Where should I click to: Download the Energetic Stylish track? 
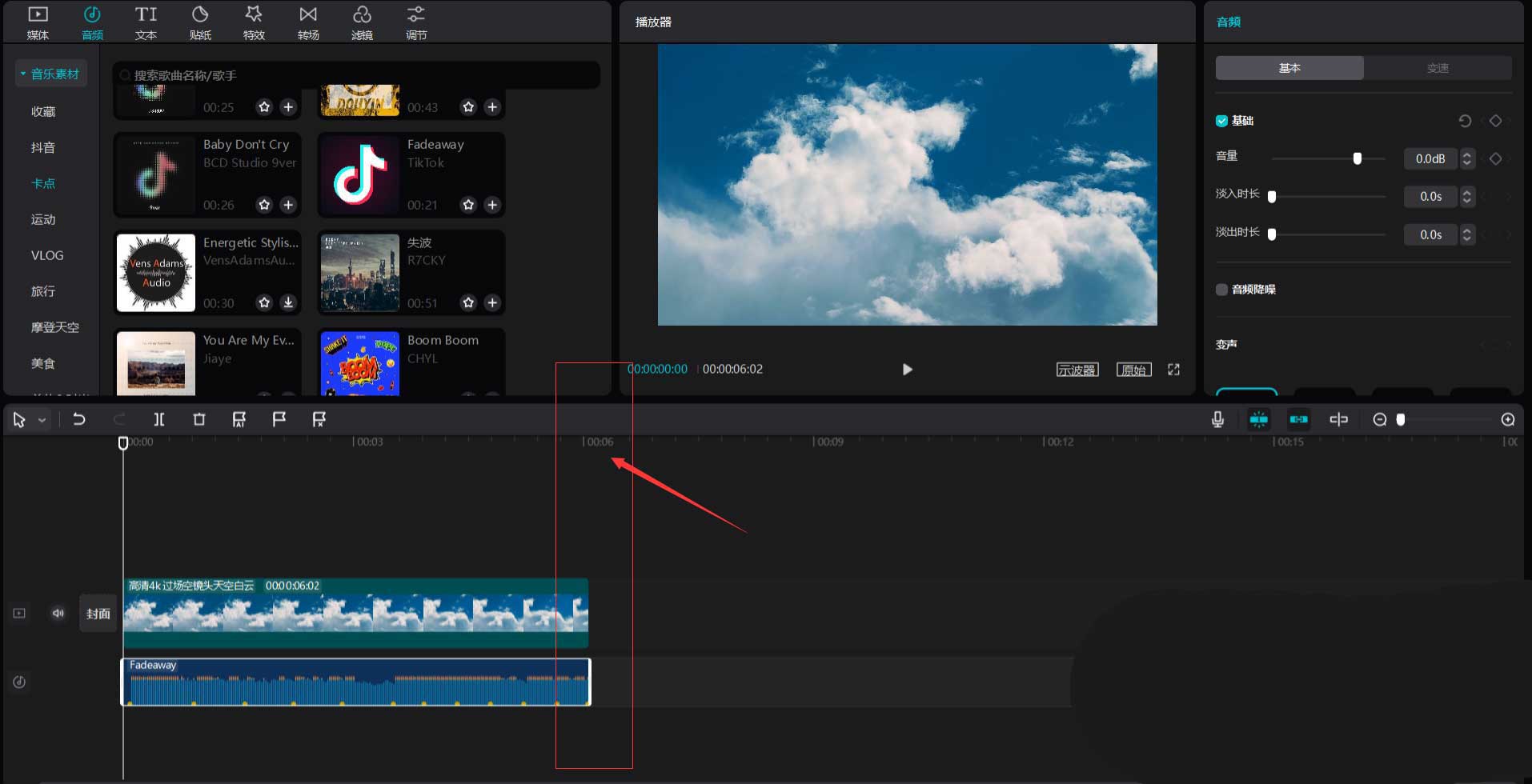tap(288, 302)
